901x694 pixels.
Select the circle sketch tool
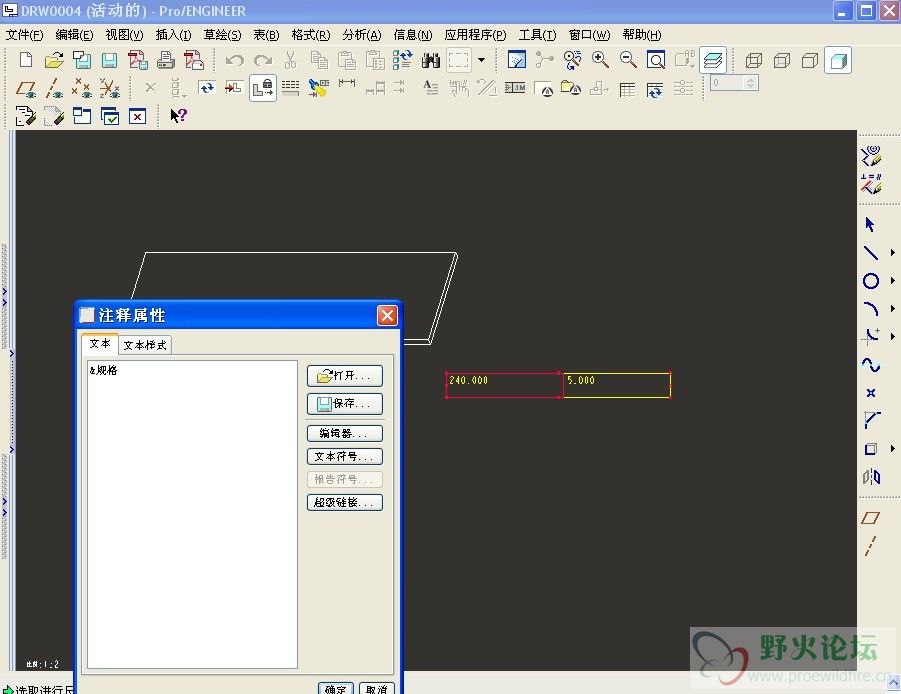coord(871,281)
